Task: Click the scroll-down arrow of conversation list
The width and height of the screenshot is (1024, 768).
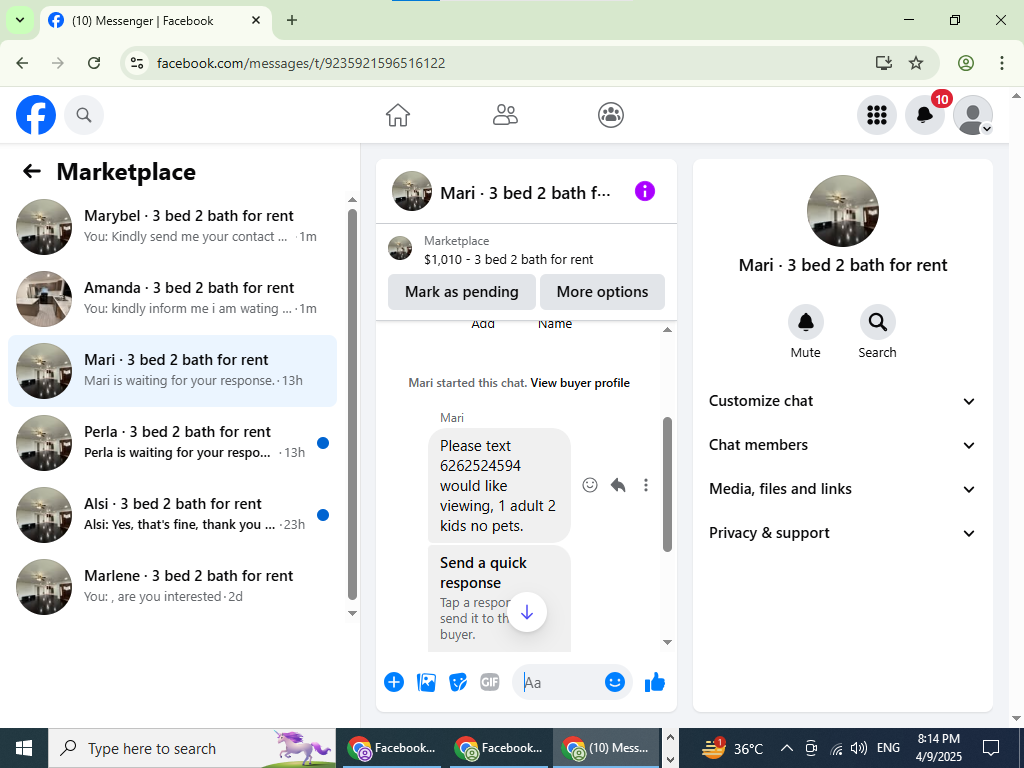Action: coord(353,613)
